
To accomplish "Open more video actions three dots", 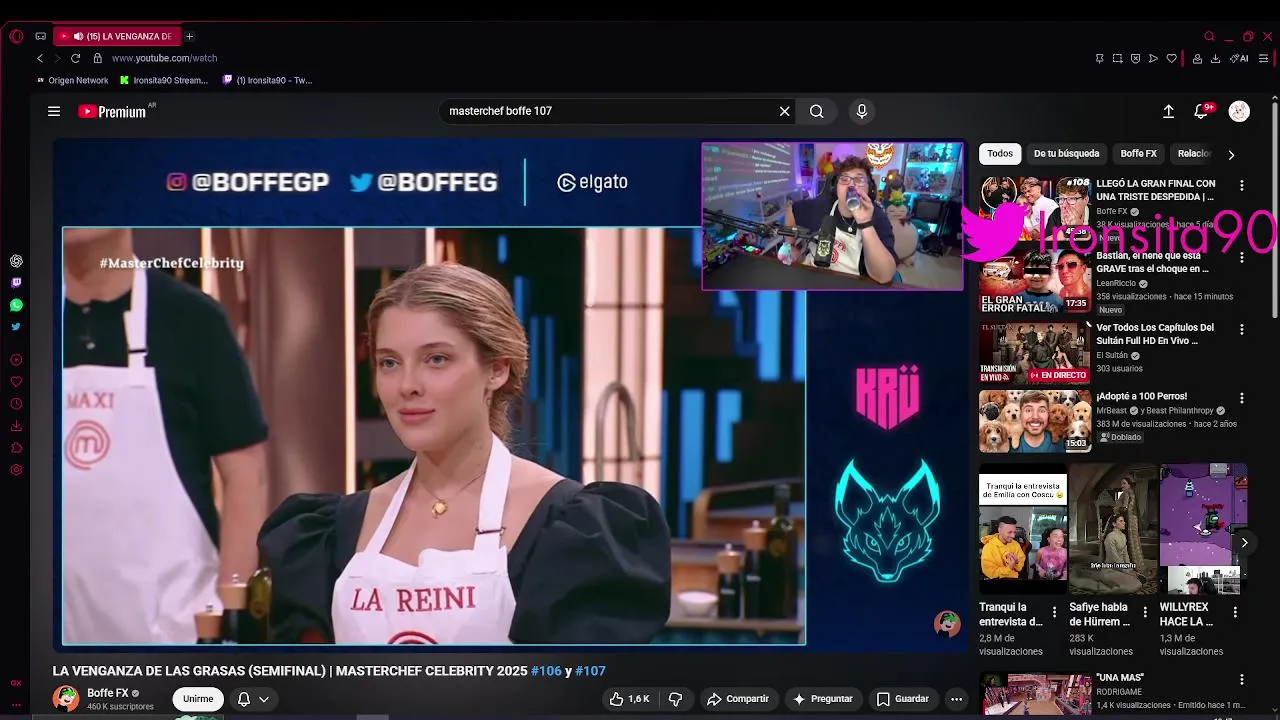I will click(x=956, y=699).
